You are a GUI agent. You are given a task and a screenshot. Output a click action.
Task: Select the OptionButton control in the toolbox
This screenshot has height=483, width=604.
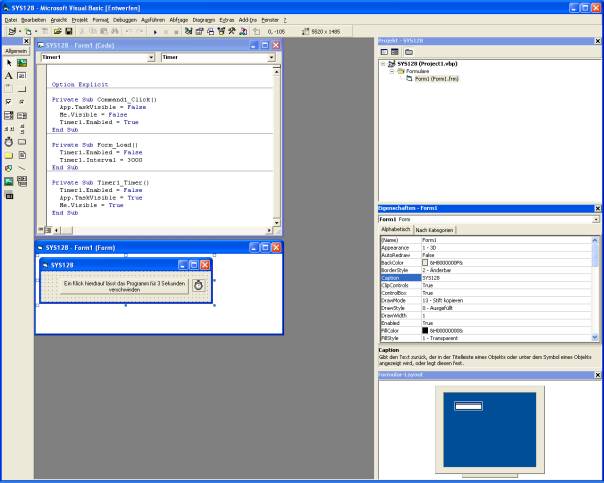(22, 102)
